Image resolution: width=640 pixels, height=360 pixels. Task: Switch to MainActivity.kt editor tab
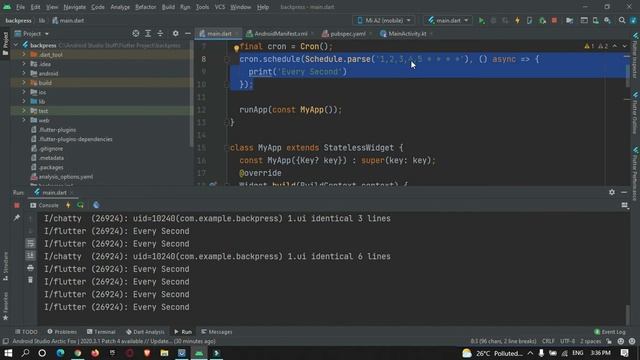407,33
